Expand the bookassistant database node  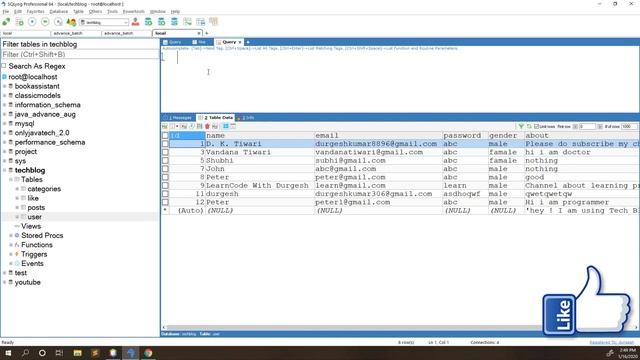(4, 86)
